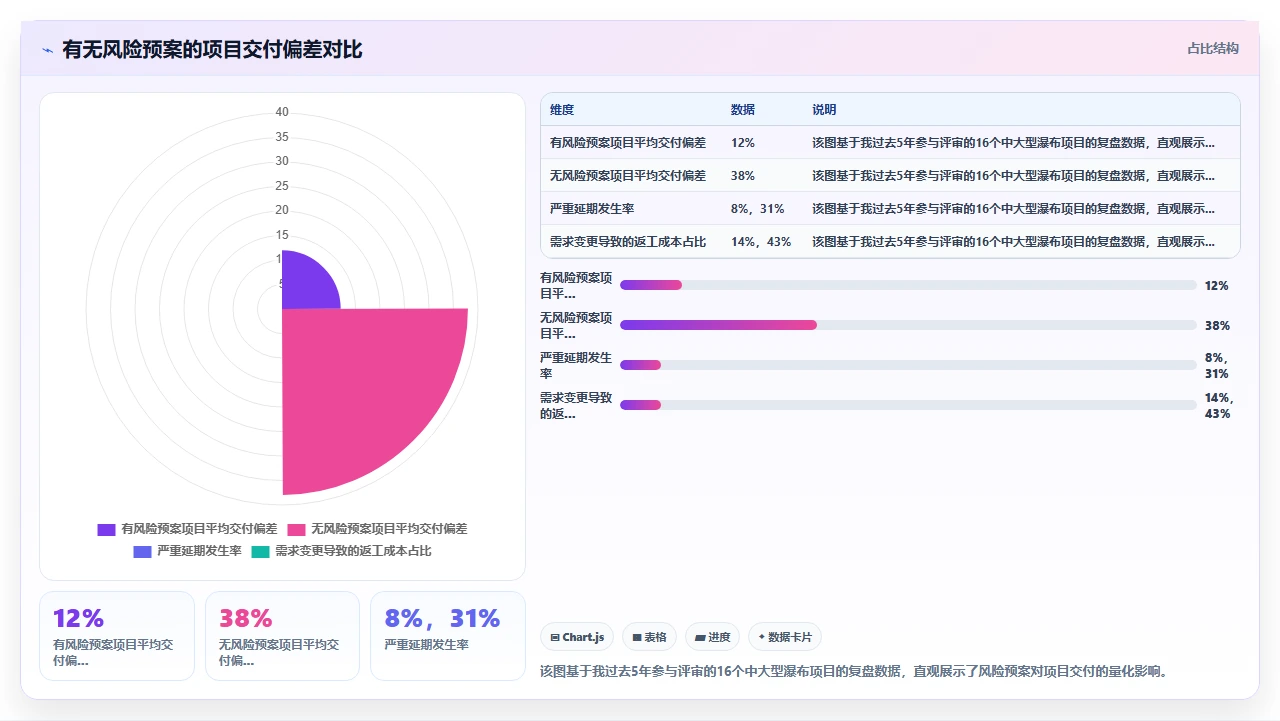Open the 12% data card
The width and height of the screenshot is (1280, 721).
(x=117, y=636)
